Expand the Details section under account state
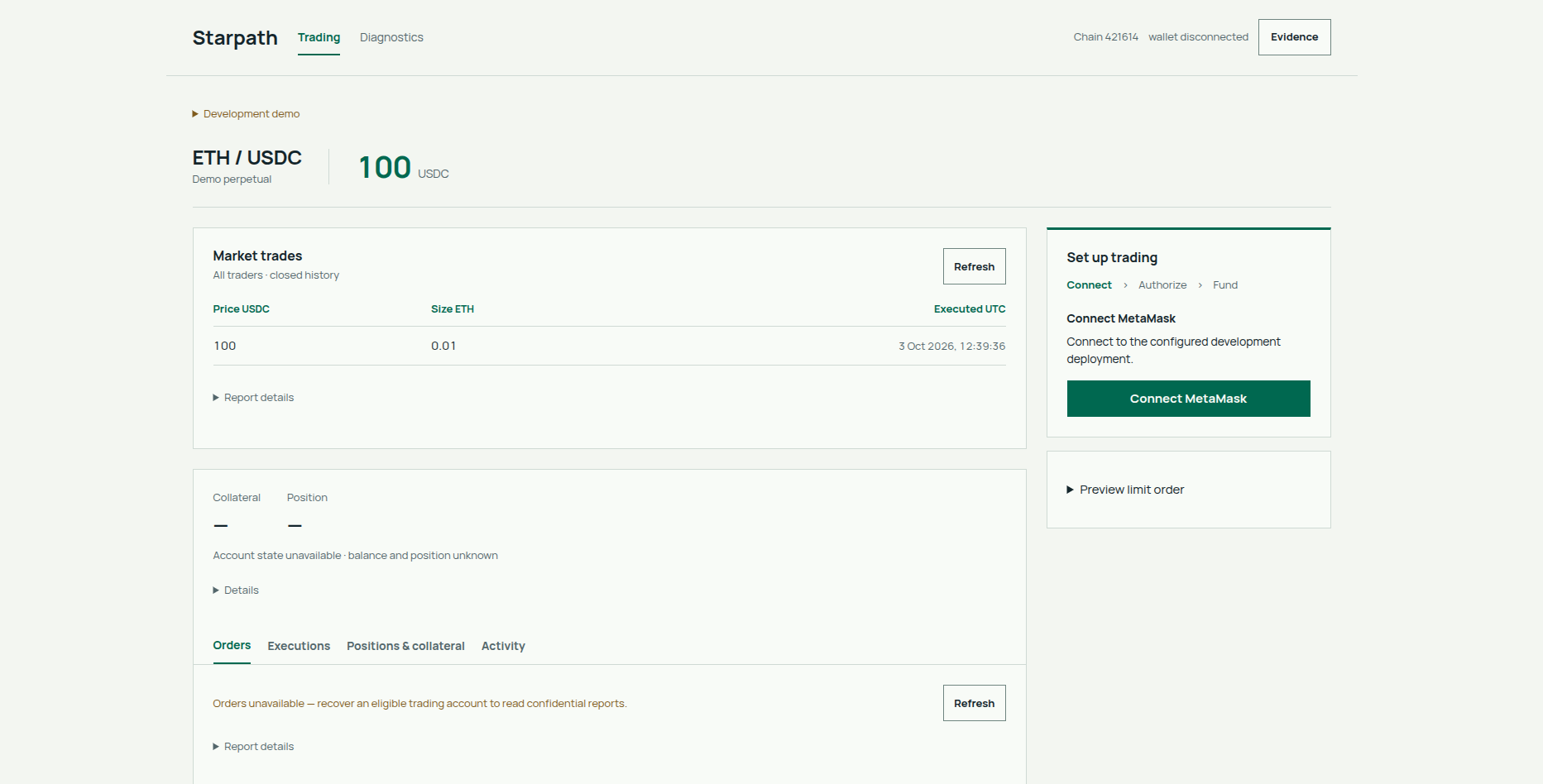 click(237, 590)
